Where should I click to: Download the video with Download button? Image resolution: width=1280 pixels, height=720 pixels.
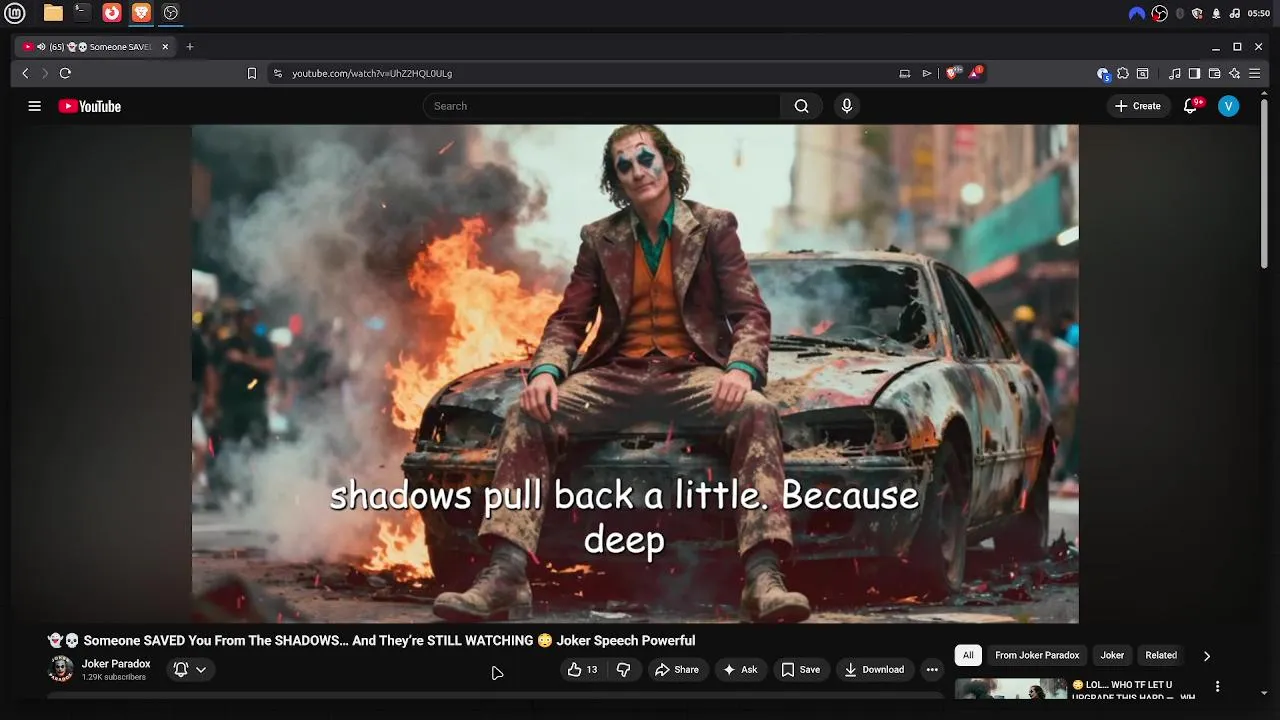coord(874,670)
